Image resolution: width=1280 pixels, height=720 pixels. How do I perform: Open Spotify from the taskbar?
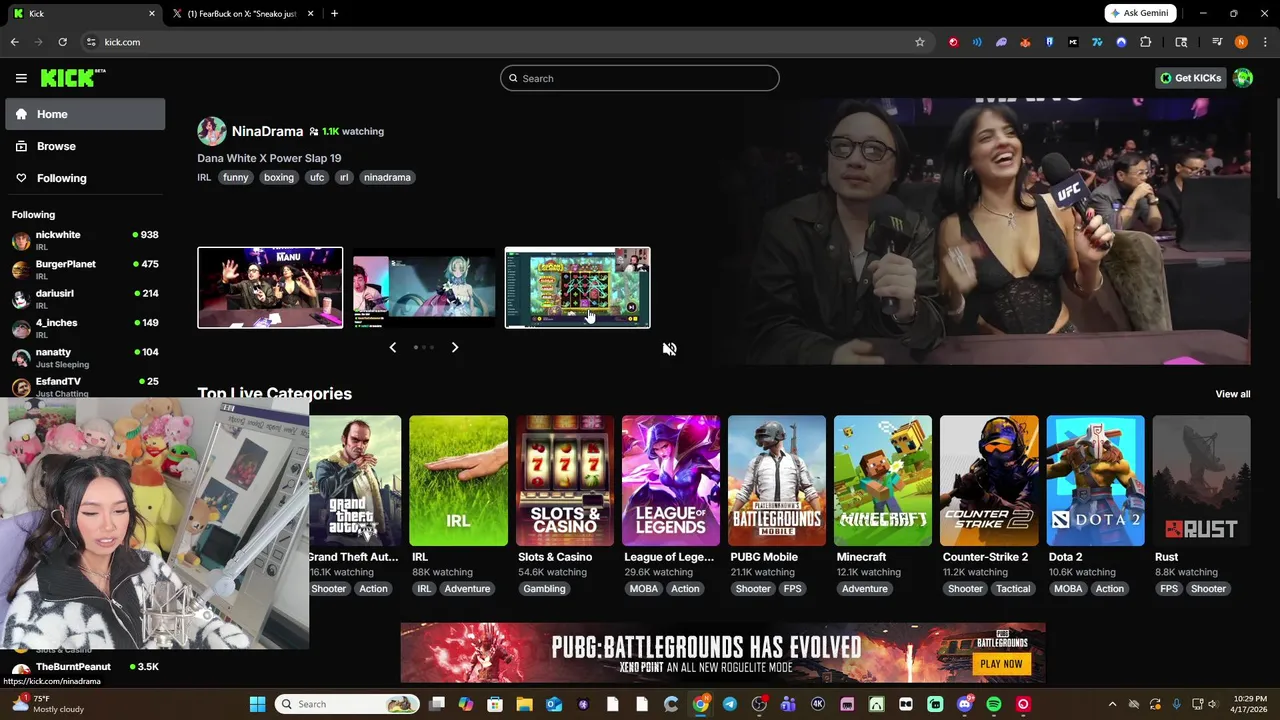pos(994,704)
